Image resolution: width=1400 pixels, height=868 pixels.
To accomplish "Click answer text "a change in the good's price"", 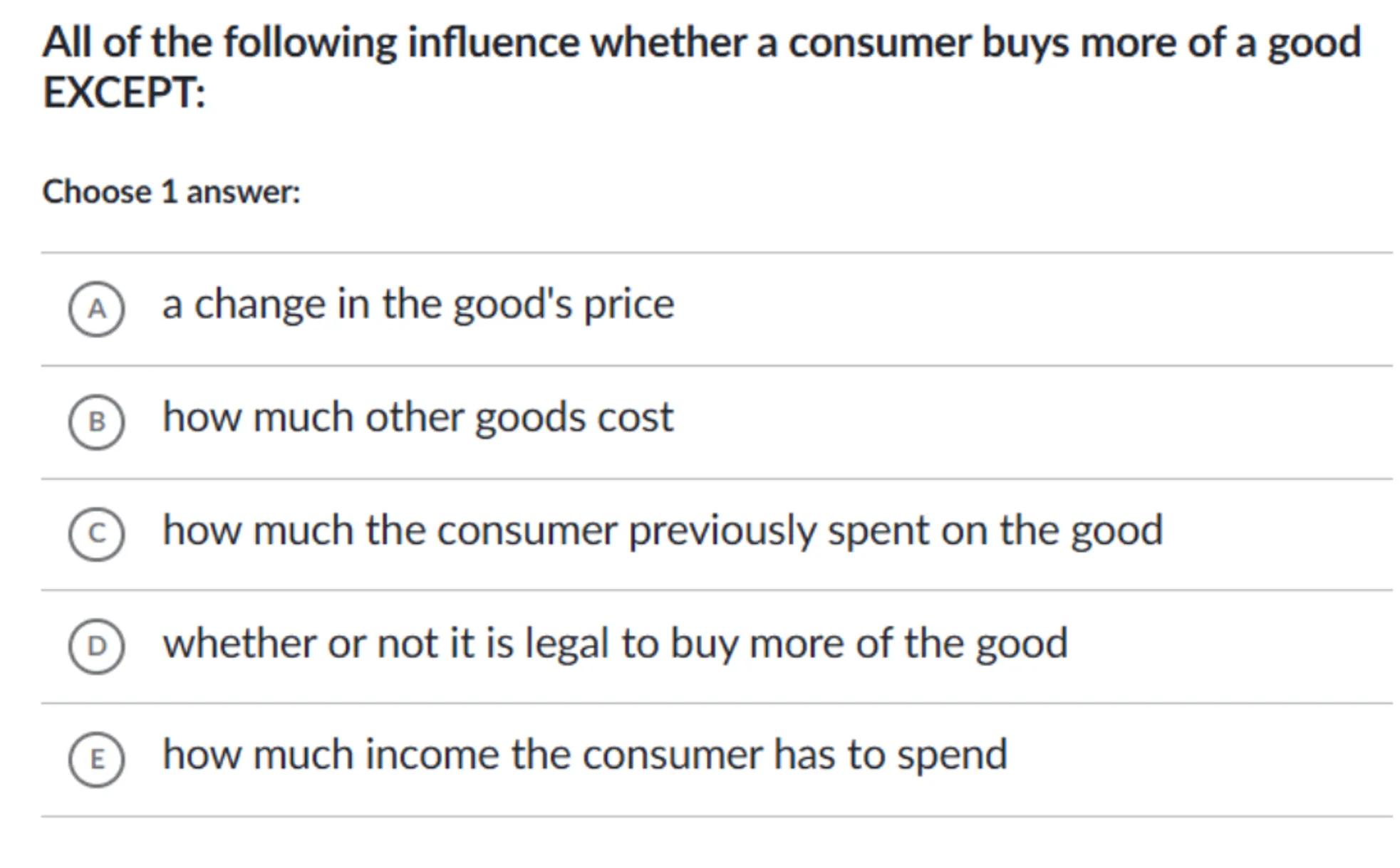I will [418, 305].
